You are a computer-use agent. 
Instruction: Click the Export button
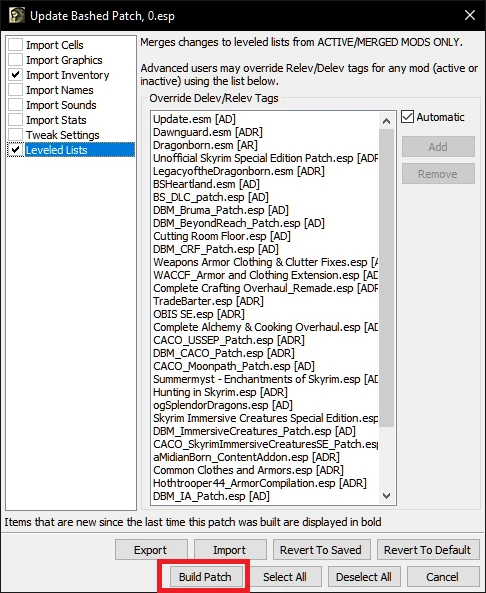(x=151, y=550)
